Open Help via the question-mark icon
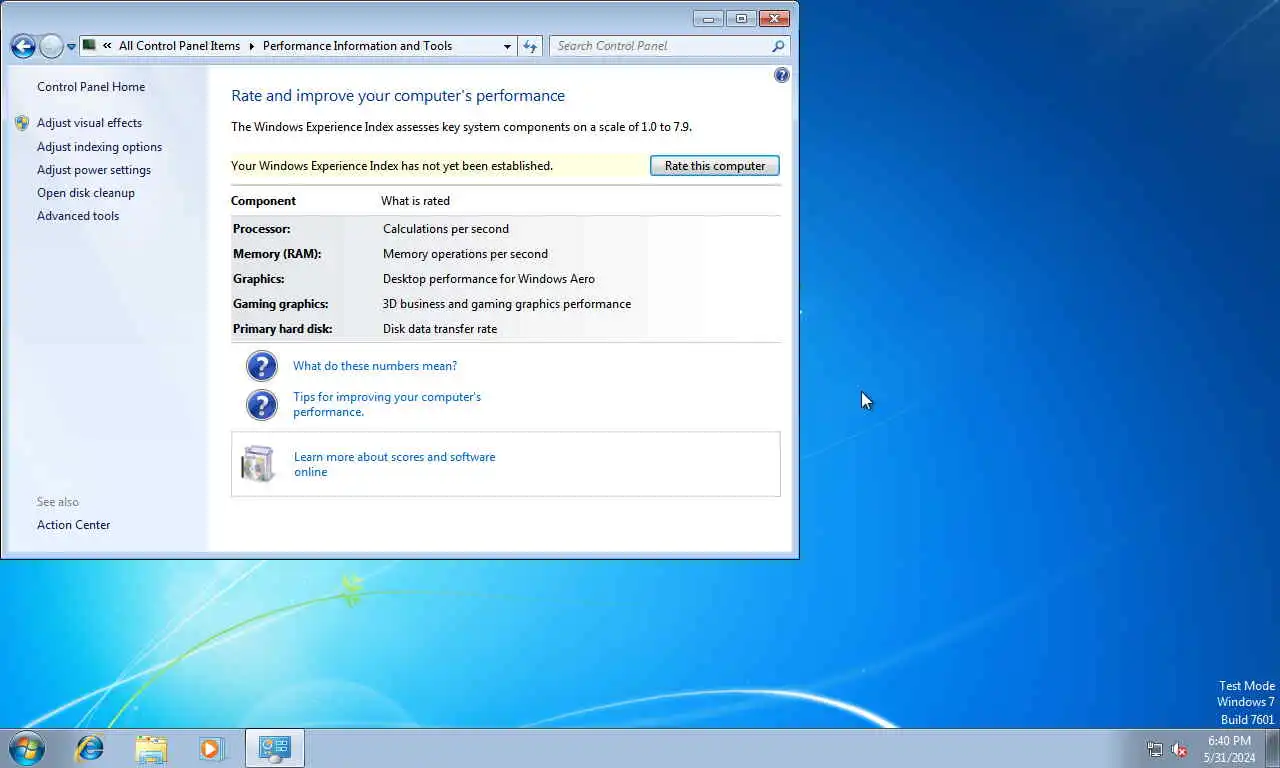 [x=782, y=75]
